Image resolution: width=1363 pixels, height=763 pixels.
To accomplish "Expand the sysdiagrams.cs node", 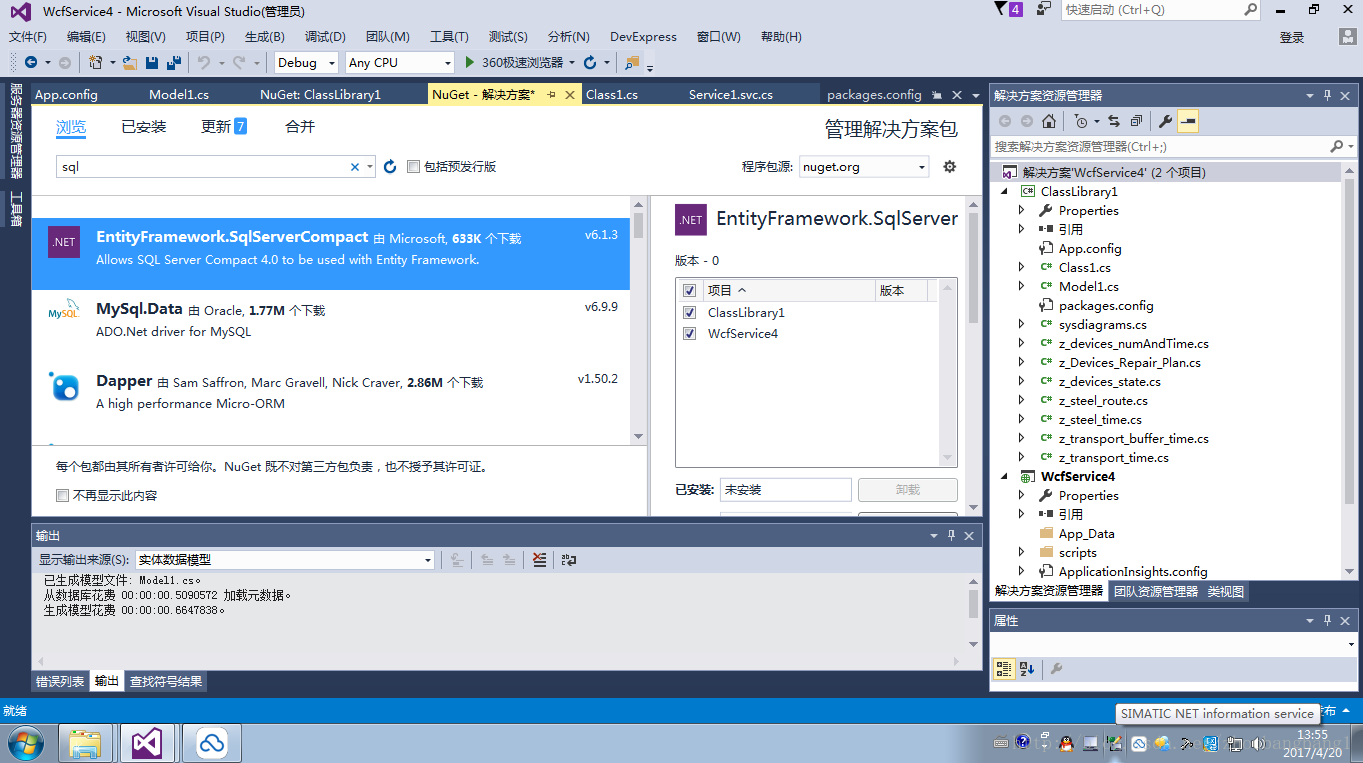I will click(x=1021, y=324).
